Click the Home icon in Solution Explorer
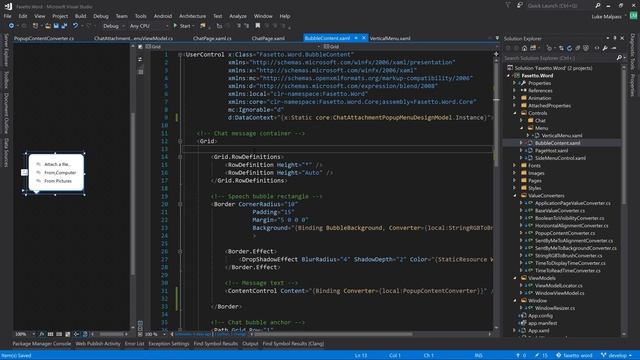640x360 pixels. pyautogui.click(x=524, y=48)
